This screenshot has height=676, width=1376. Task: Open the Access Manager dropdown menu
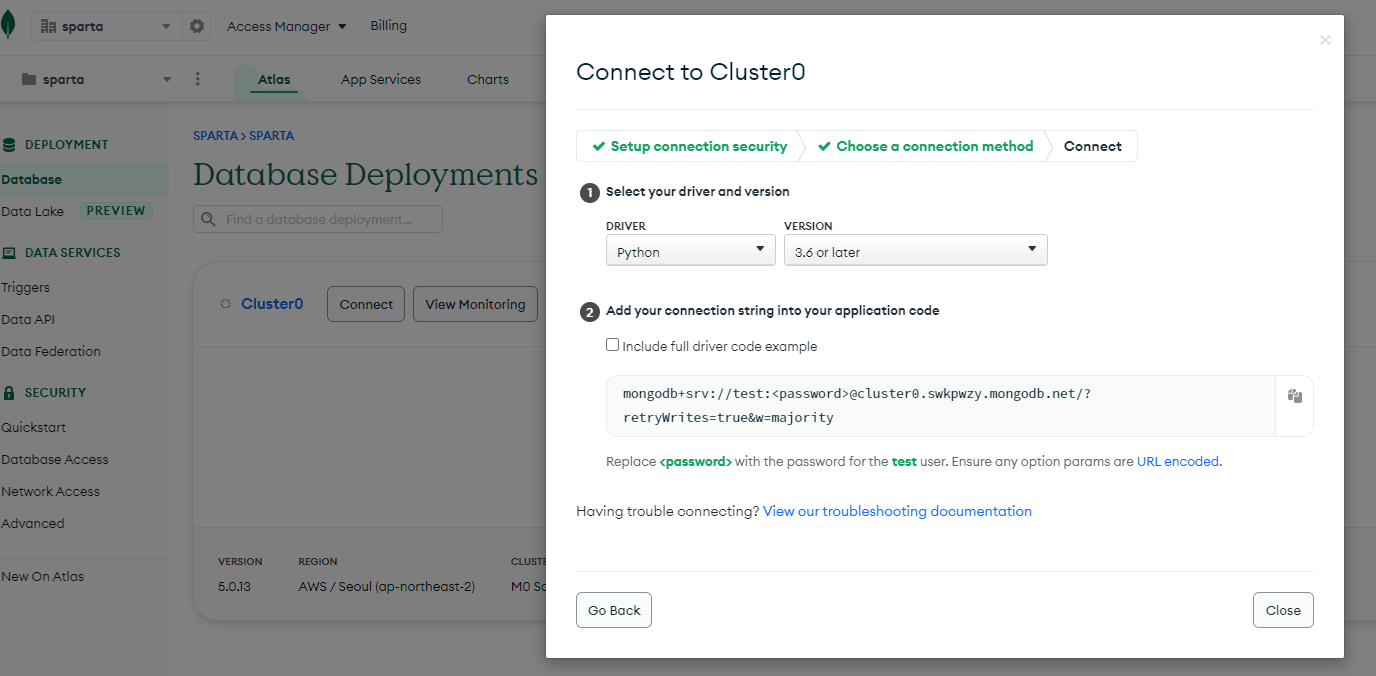click(x=287, y=27)
